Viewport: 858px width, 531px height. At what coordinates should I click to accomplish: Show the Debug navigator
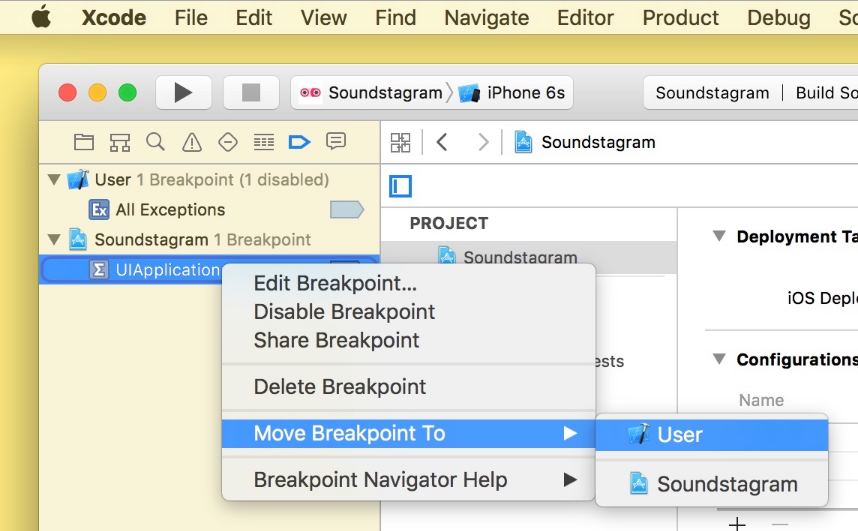(x=264, y=142)
